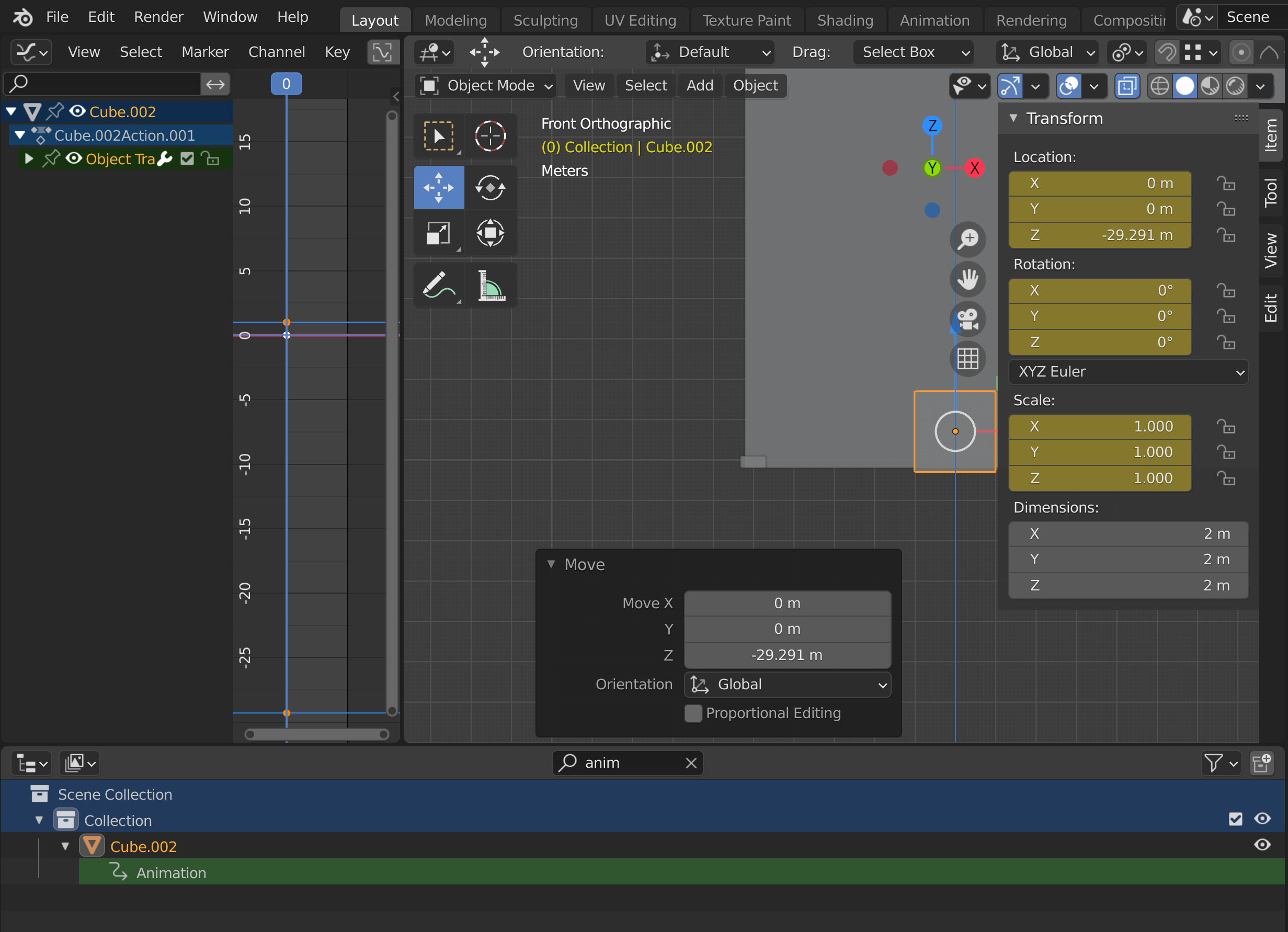1288x932 pixels.
Task: Select the Cursor tool in the toolbar
Action: pyautogui.click(x=489, y=136)
